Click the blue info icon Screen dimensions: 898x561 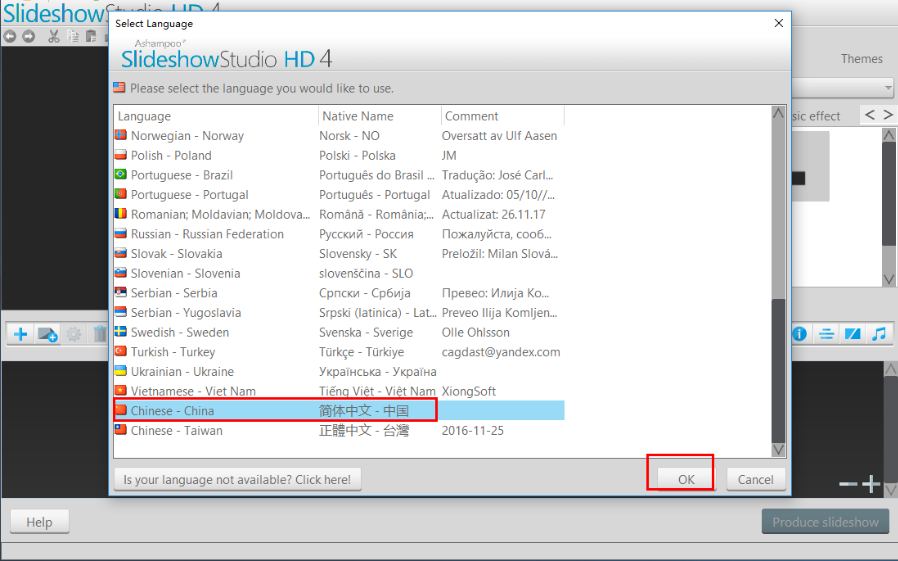(799, 334)
